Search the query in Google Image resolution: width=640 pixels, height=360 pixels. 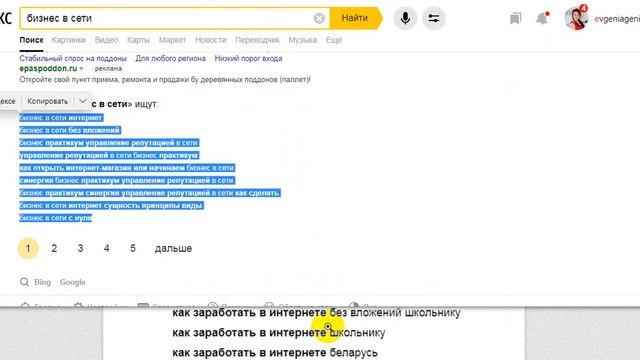(x=72, y=282)
